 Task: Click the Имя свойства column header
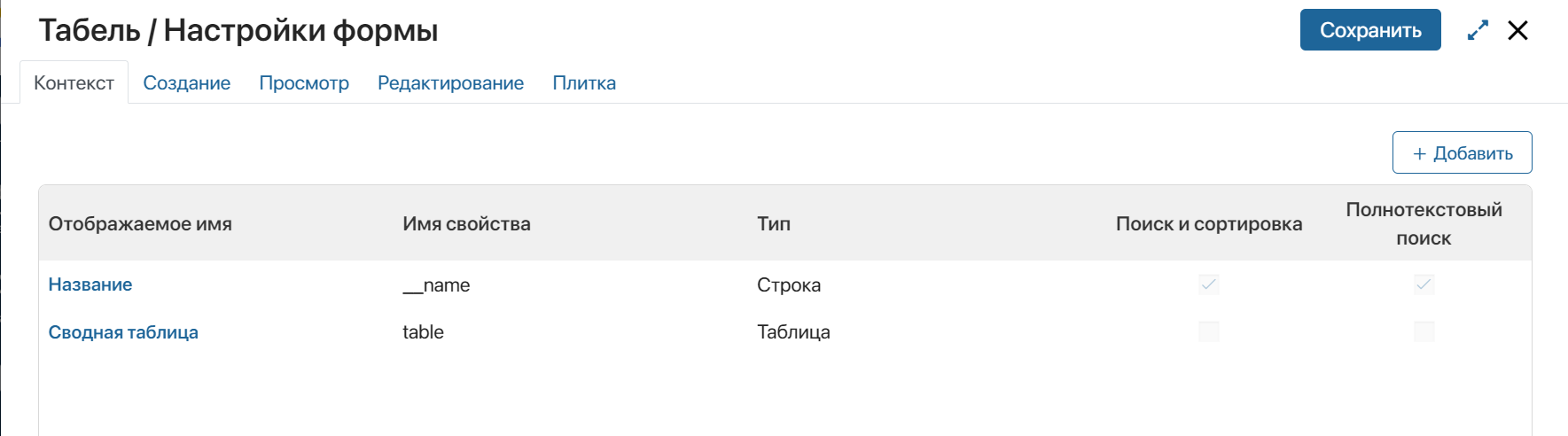(x=466, y=224)
